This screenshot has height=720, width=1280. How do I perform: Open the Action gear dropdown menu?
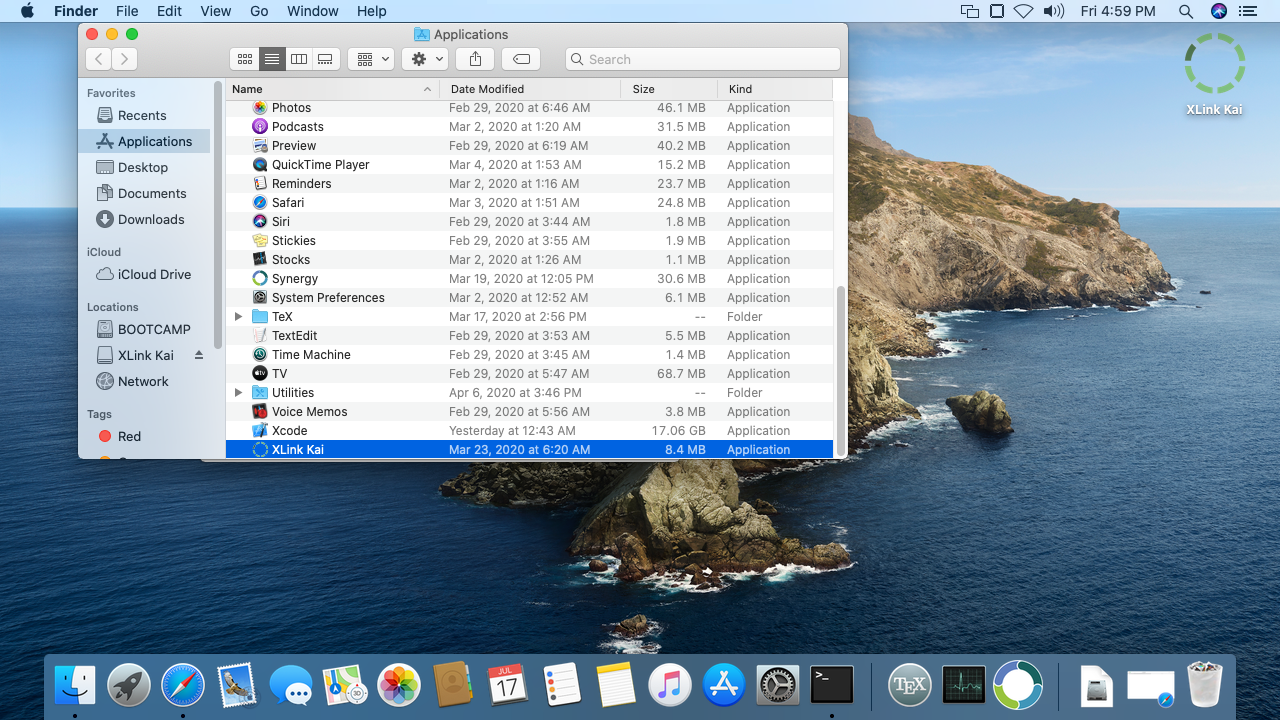pos(424,59)
